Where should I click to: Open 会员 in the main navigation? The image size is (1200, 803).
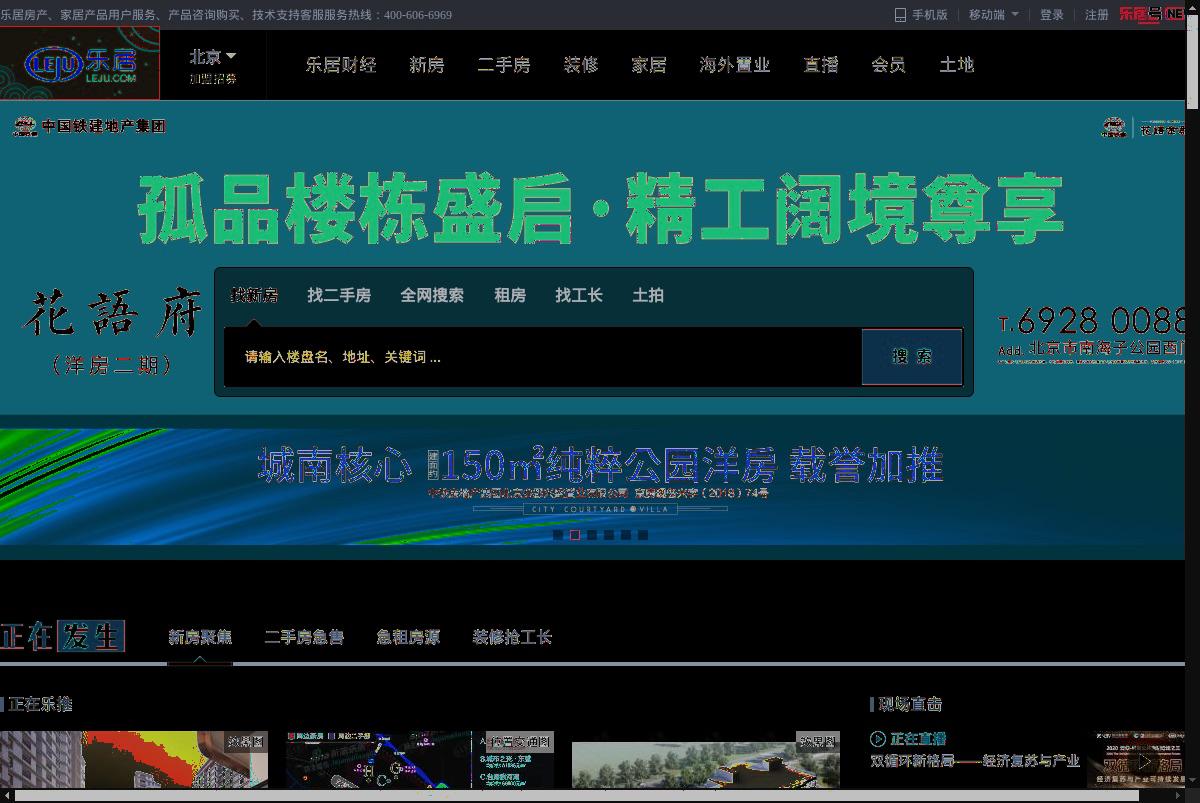coord(888,65)
